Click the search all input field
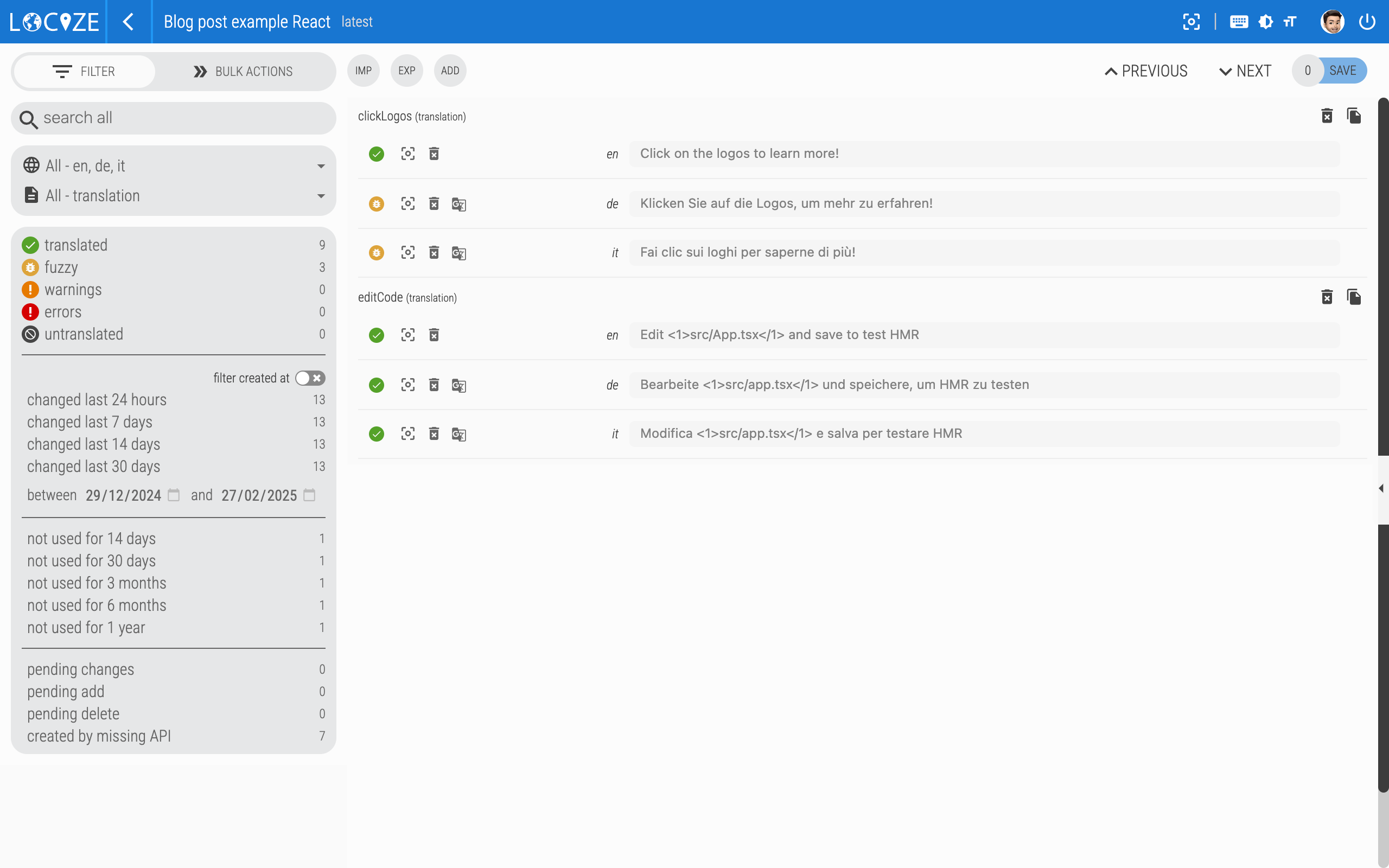 [173, 118]
